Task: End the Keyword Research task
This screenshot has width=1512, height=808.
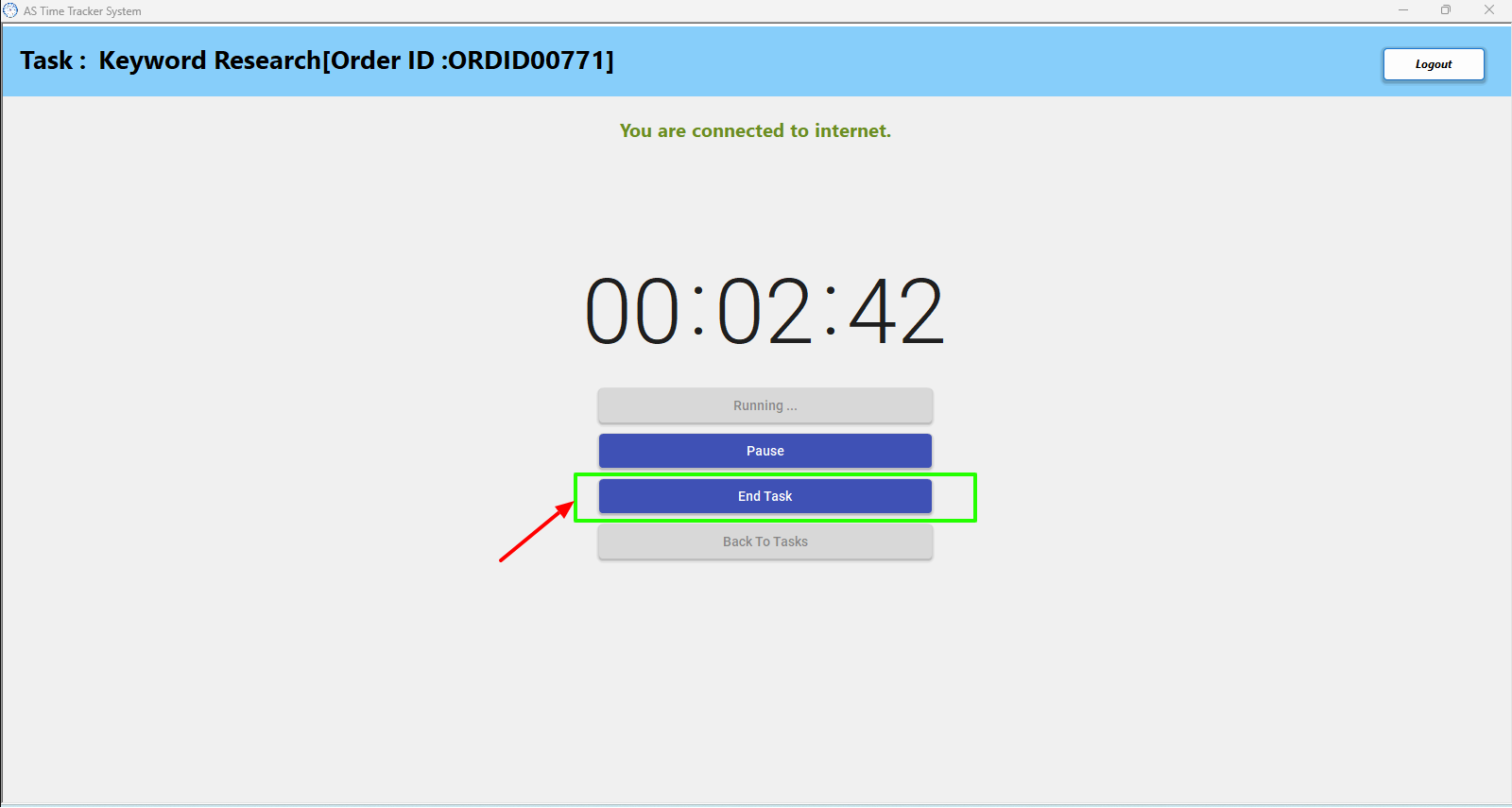Action: [x=765, y=496]
